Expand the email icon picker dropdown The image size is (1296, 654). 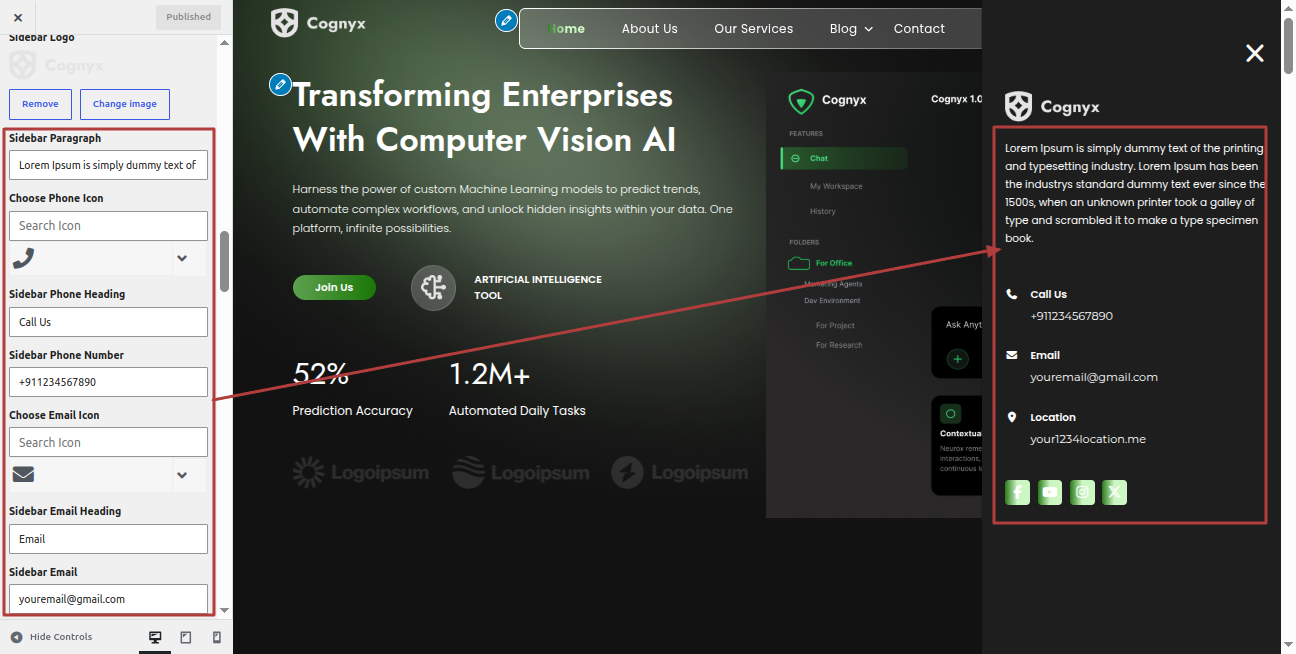(182, 475)
